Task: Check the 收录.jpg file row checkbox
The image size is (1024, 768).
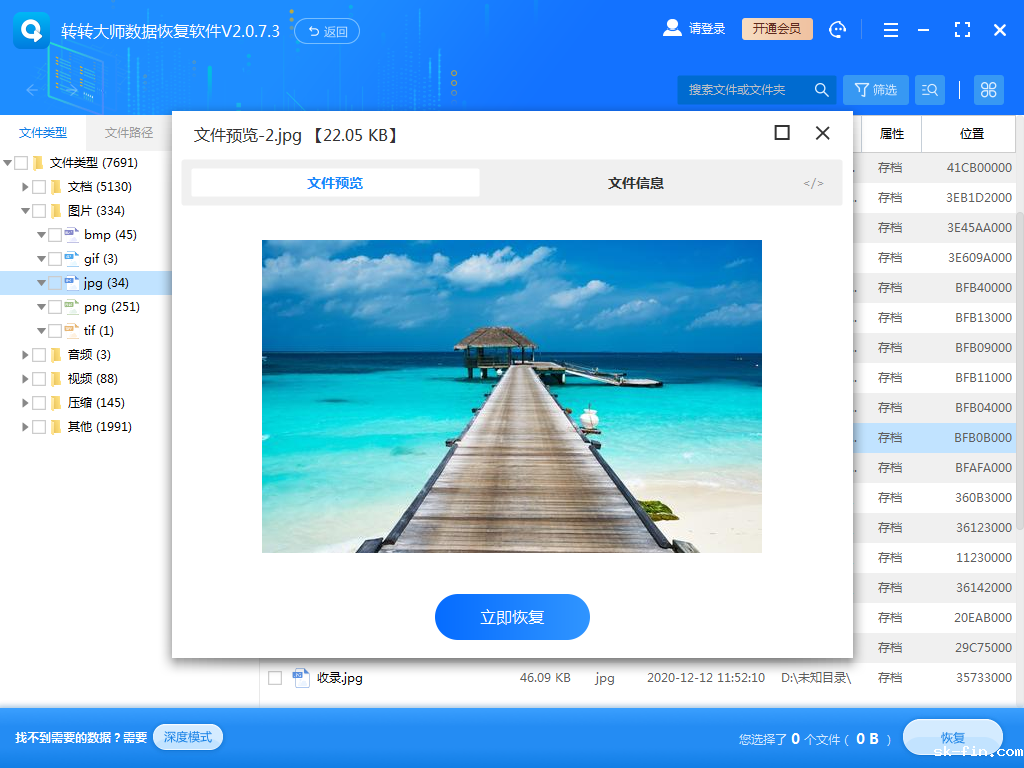Action: tap(274, 677)
